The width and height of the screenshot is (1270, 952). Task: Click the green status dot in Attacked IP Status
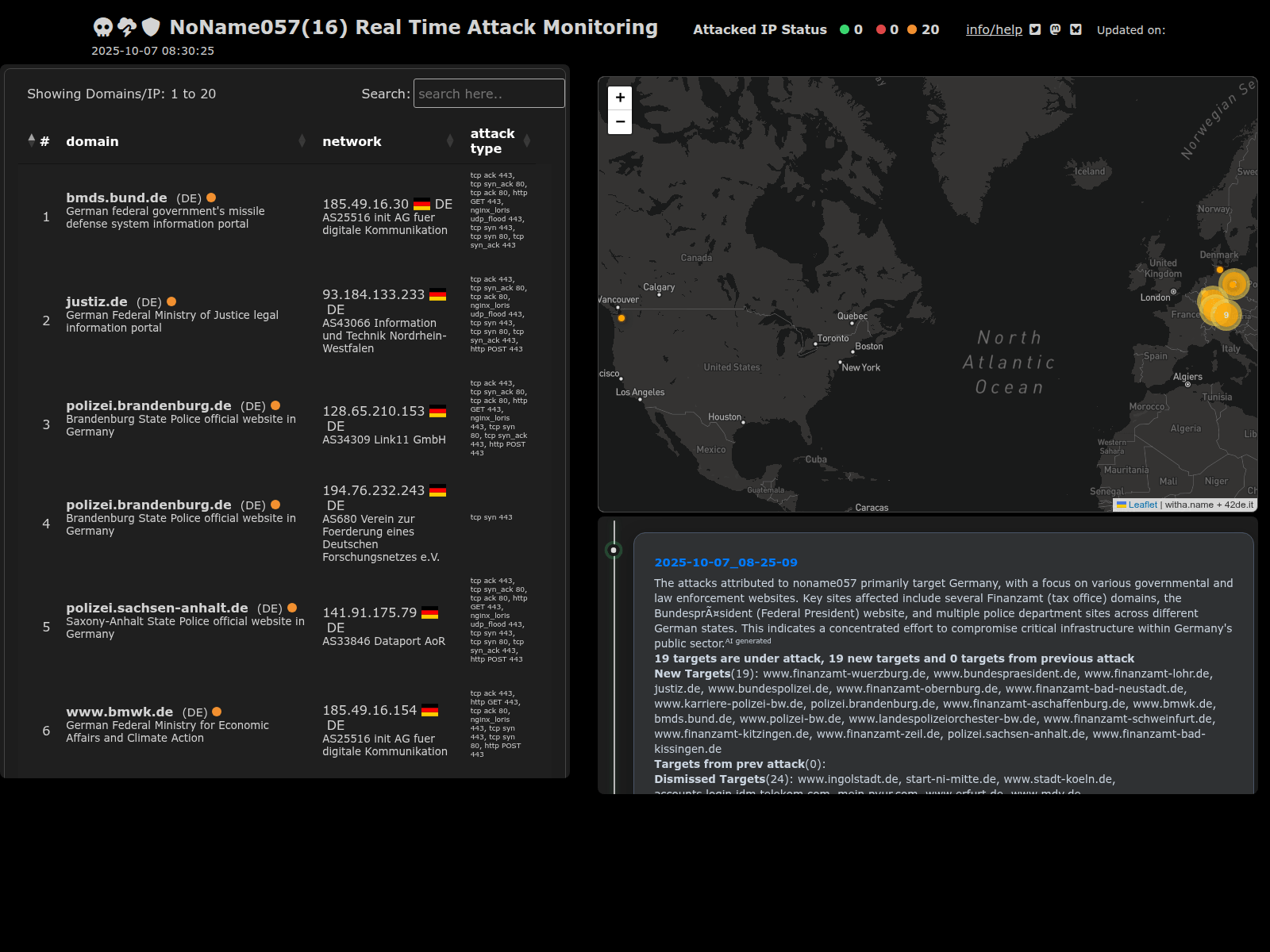845,29
